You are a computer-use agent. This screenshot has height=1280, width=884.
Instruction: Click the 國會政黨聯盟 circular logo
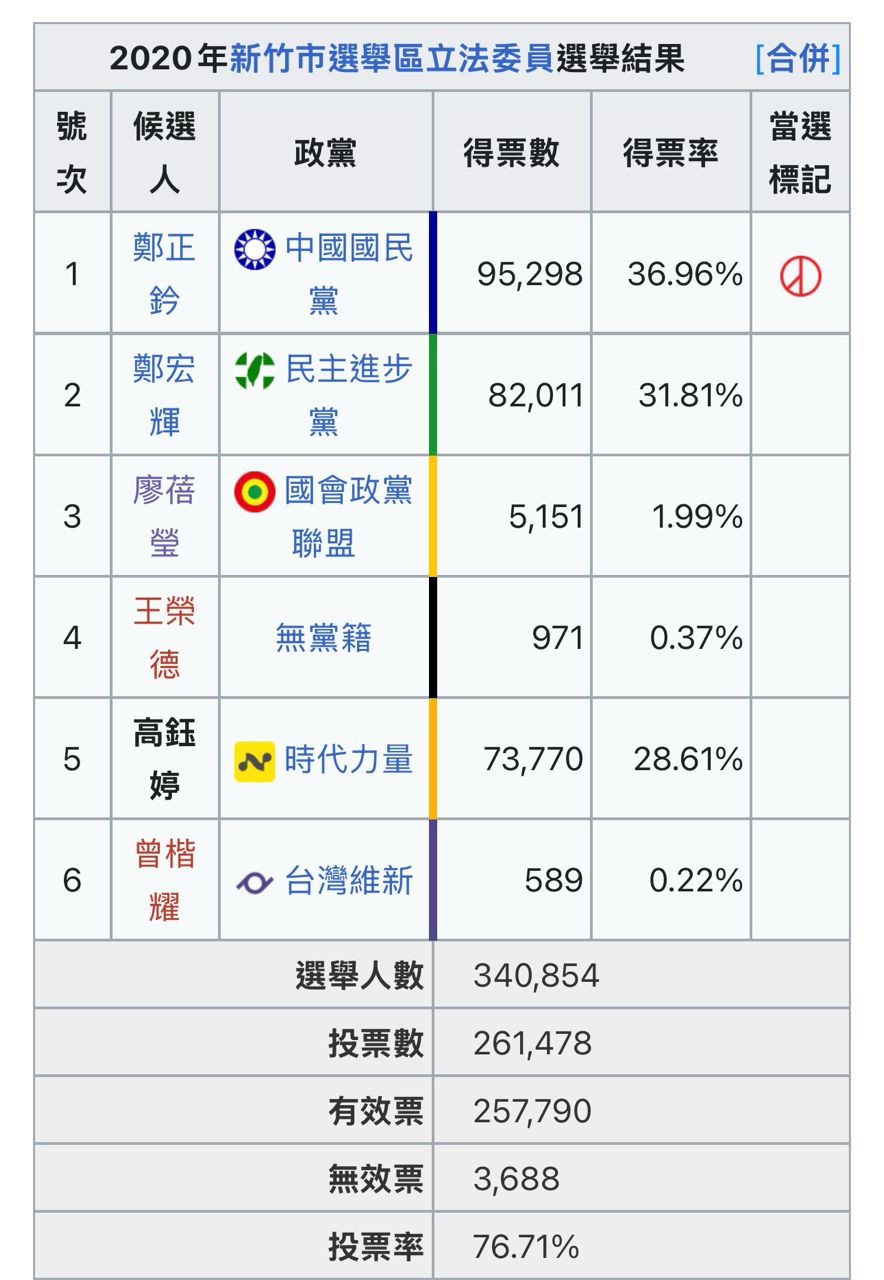(255, 492)
